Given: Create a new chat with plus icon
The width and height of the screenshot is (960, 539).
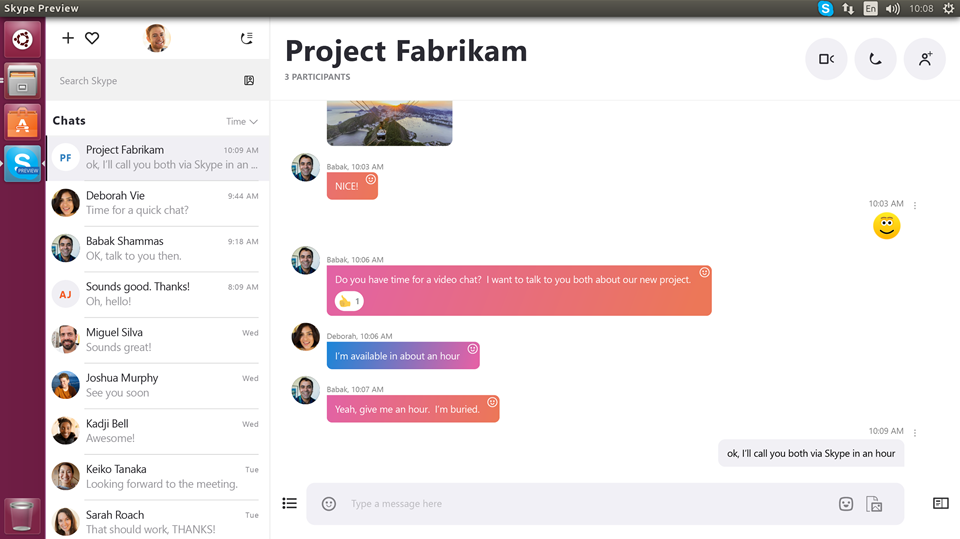Looking at the screenshot, I should [68, 38].
